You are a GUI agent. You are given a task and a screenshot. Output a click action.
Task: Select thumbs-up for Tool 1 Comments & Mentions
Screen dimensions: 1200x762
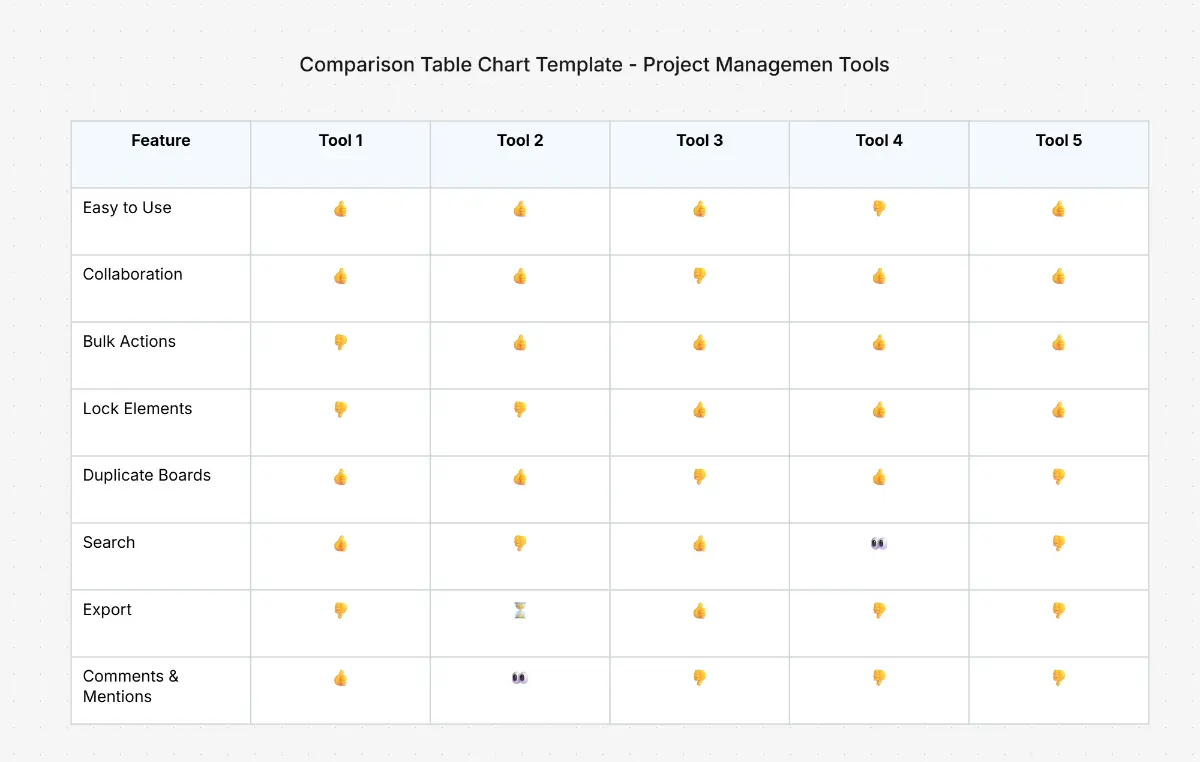click(x=341, y=678)
